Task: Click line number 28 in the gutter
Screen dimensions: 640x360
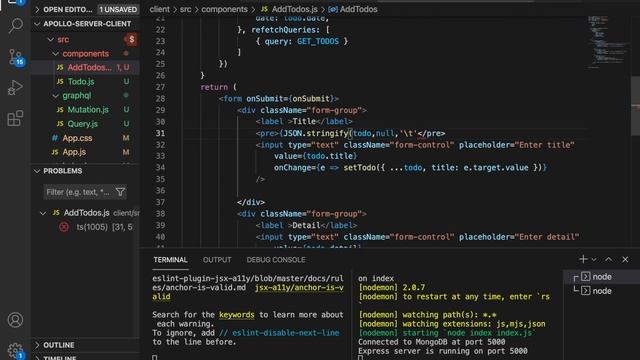Action: click(160, 99)
